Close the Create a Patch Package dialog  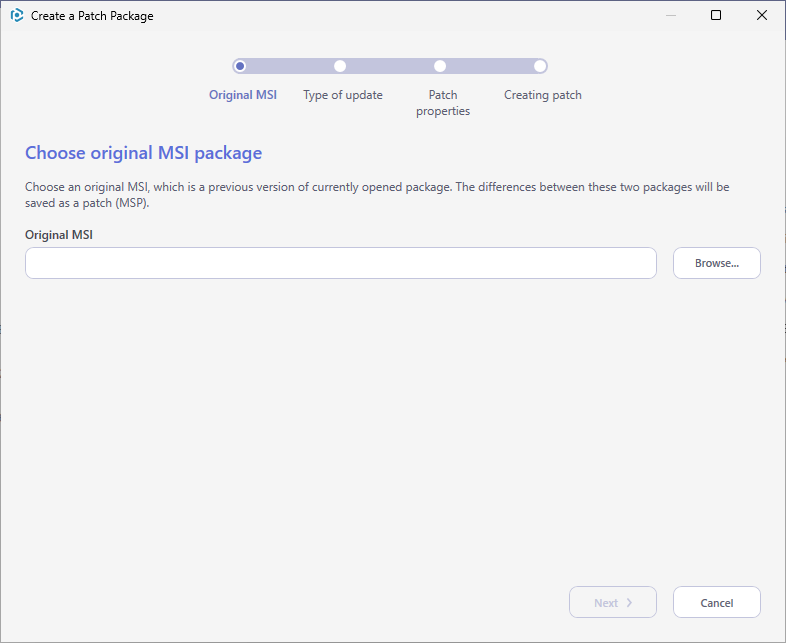761,16
